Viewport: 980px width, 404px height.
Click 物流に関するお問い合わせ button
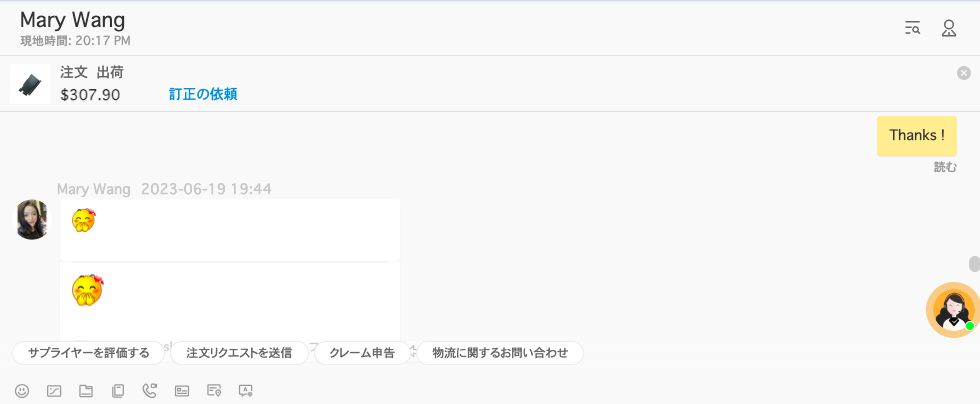[500, 353]
